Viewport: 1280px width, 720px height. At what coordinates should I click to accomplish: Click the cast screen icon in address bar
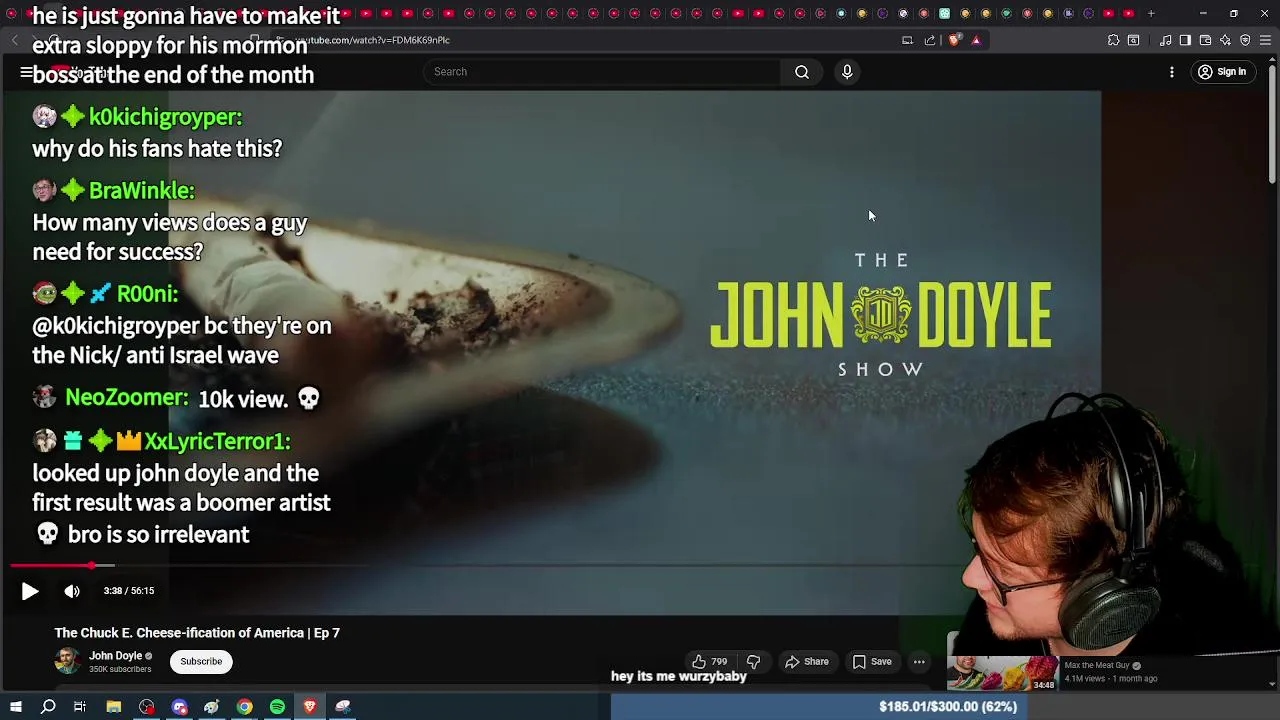pyautogui.click(x=907, y=40)
